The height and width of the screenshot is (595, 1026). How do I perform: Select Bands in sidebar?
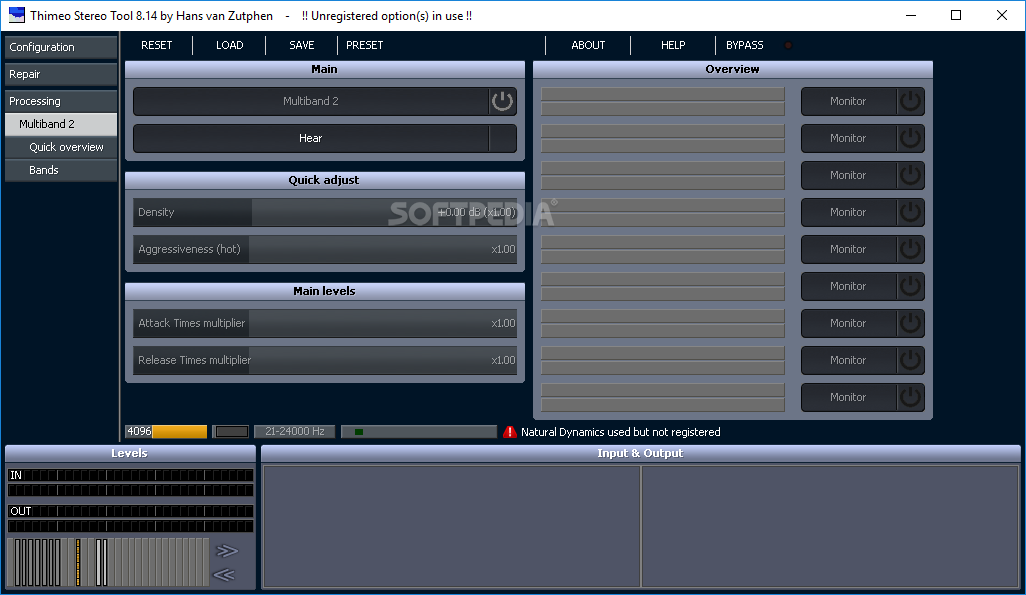(x=61, y=170)
